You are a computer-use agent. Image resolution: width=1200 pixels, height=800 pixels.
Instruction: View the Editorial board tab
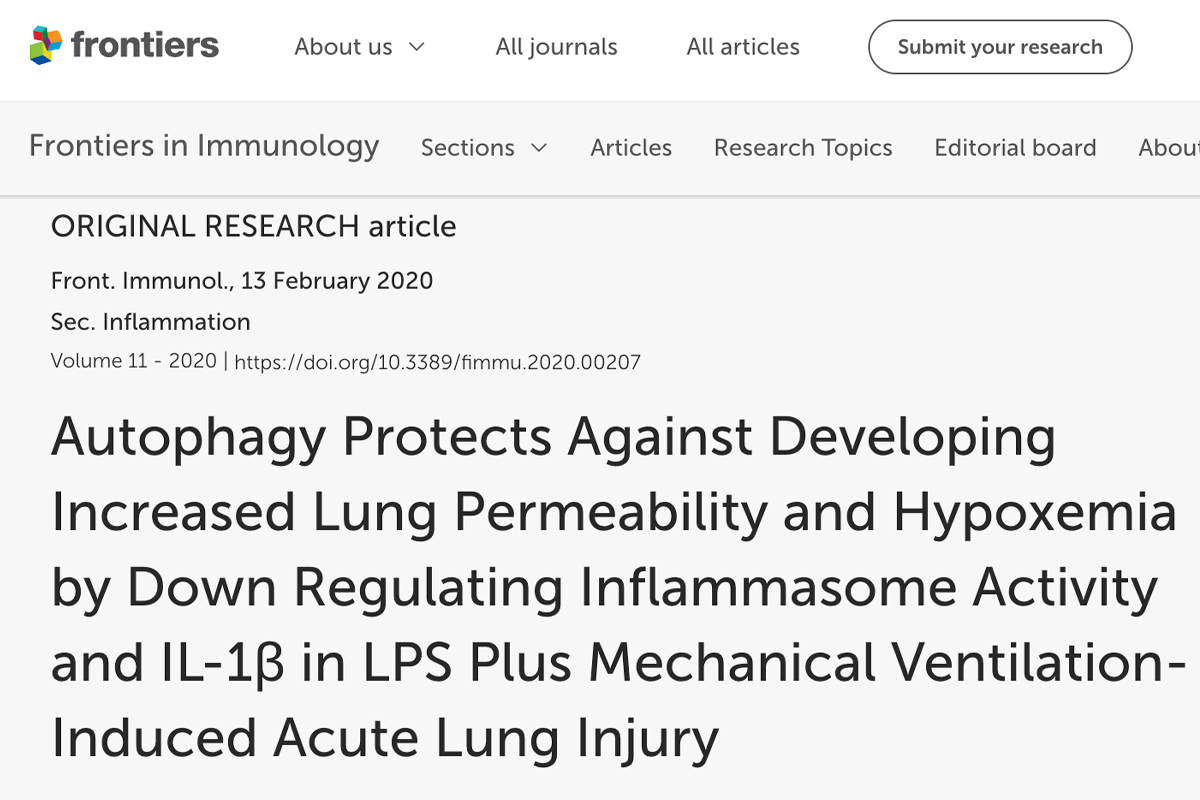(x=1015, y=148)
